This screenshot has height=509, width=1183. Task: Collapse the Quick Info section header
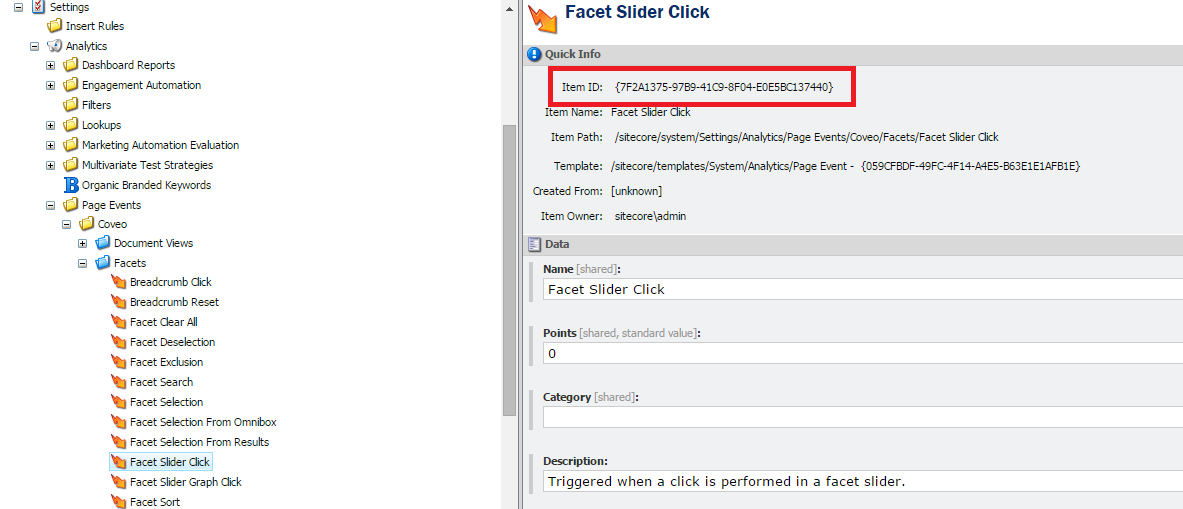(x=853, y=54)
